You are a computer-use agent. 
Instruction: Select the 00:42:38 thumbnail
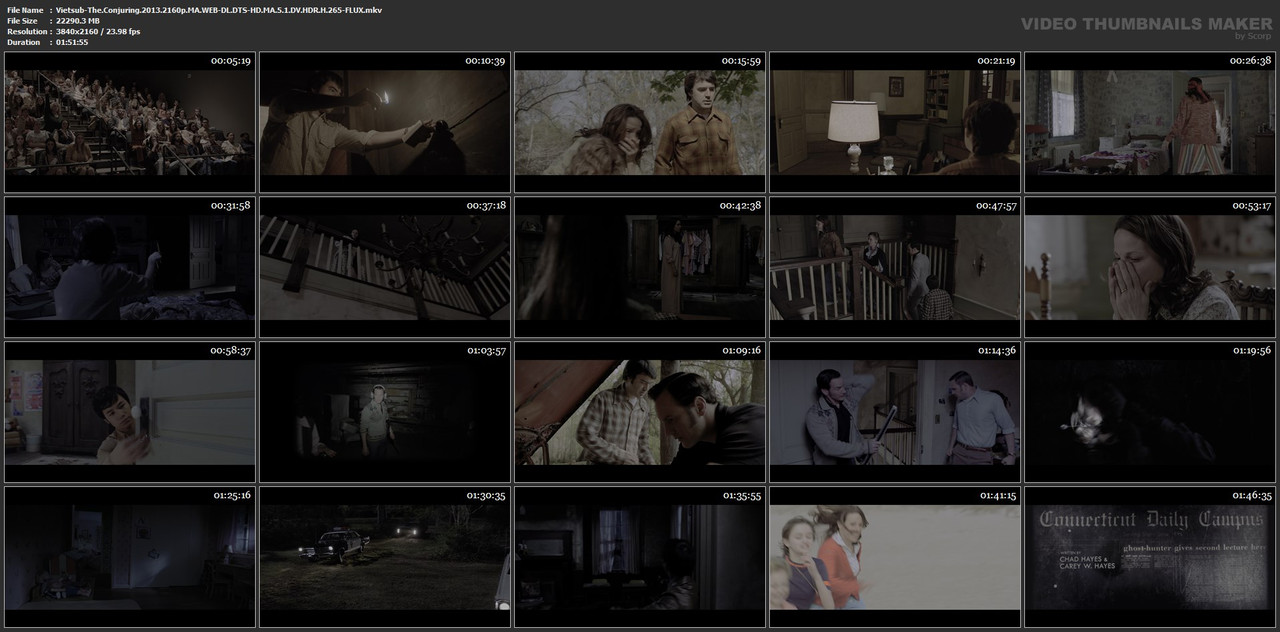pos(640,267)
